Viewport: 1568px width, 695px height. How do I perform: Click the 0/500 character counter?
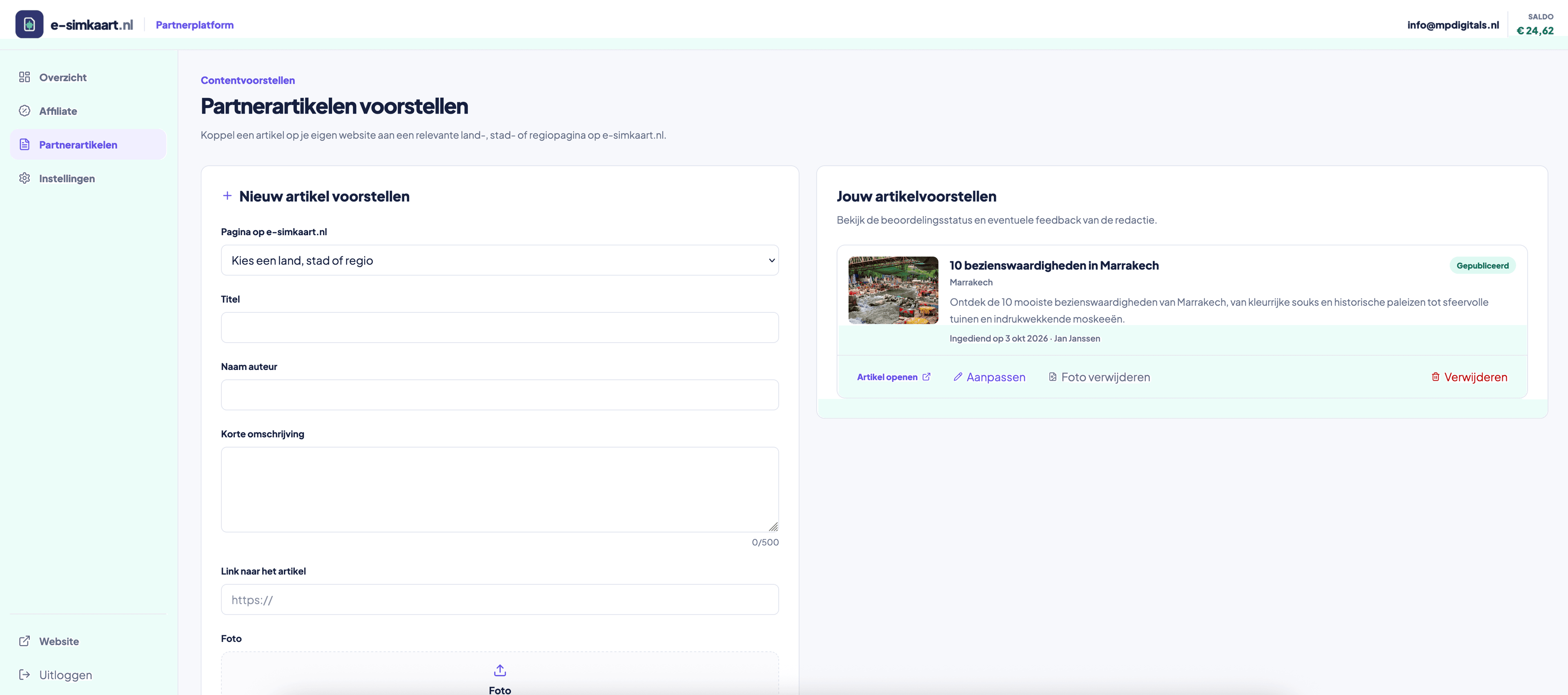tap(765, 542)
